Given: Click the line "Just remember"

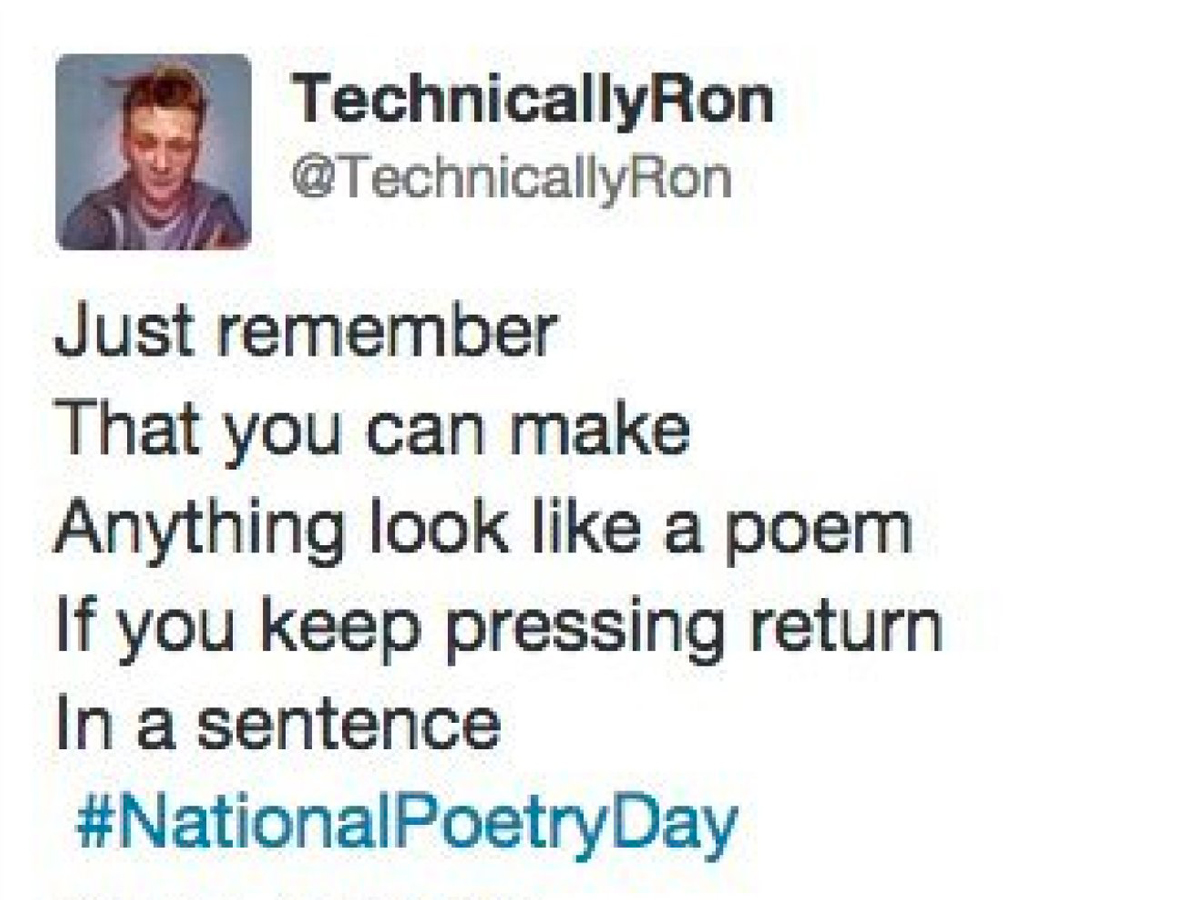Looking at the screenshot, I should [304, 333].
